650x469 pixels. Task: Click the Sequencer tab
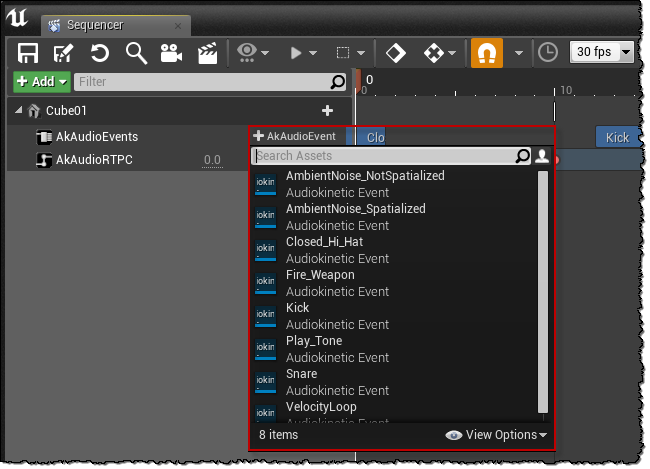pos(116,25)
